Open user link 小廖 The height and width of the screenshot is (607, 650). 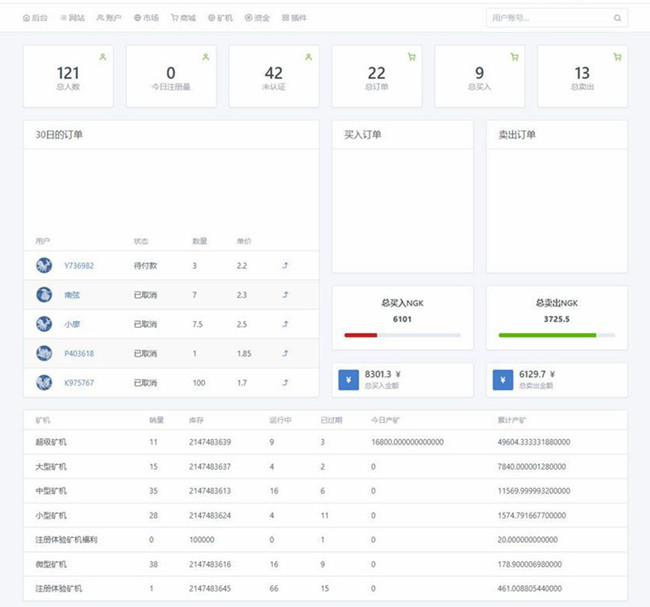pyautogui.click(x=73, y=324)
